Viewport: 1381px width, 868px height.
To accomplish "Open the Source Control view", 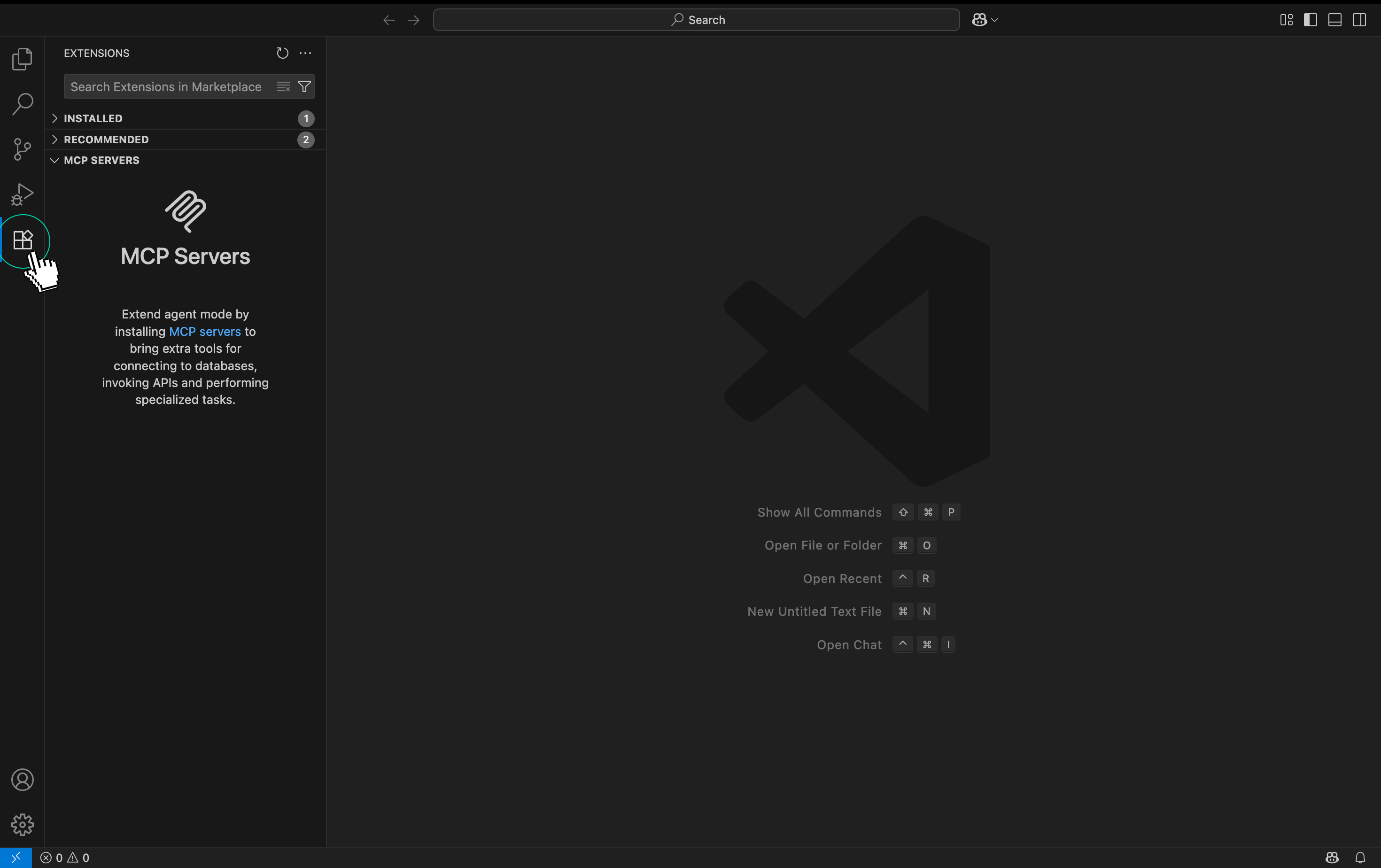I will point(23,149).
